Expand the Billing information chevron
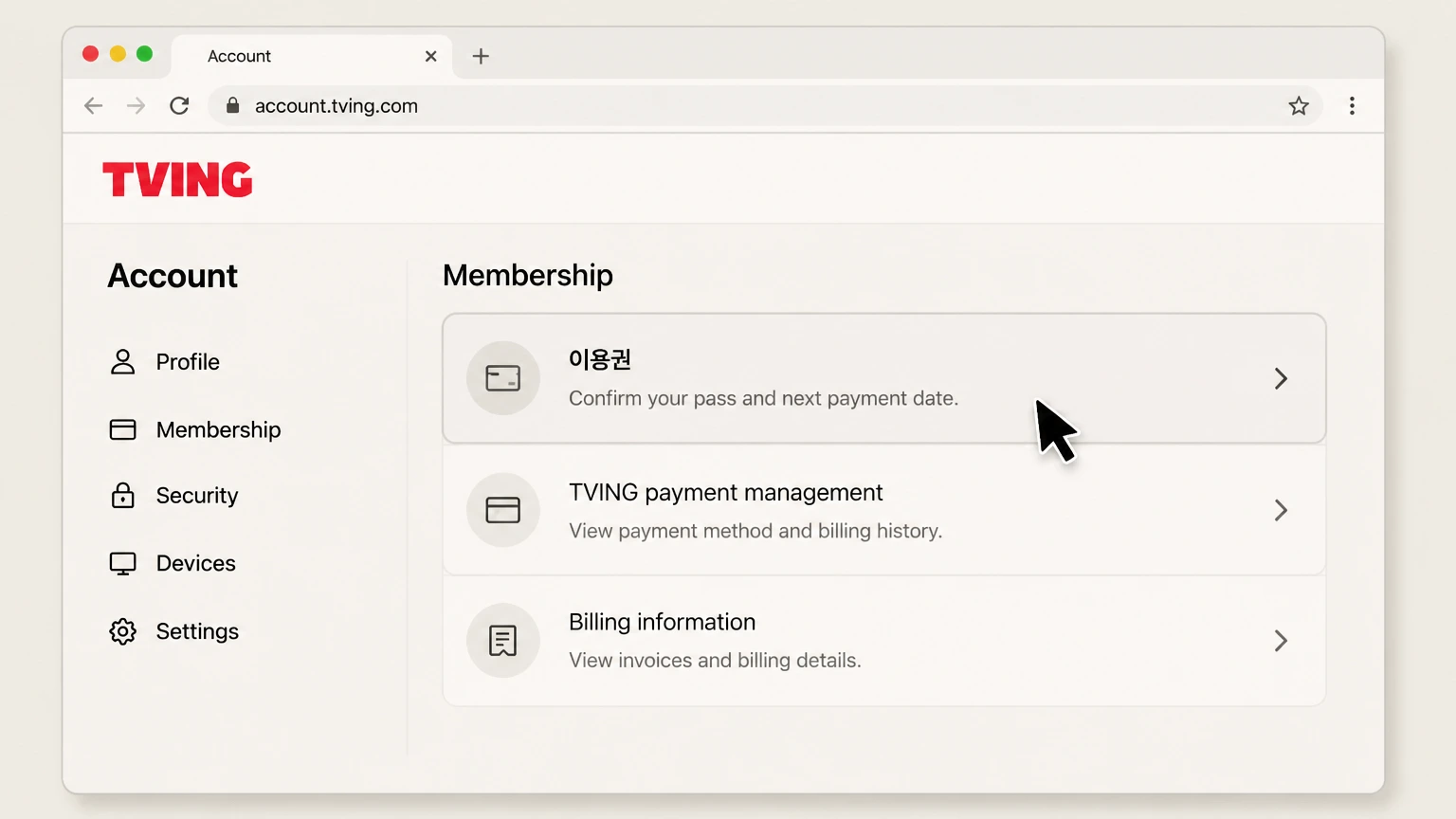1456x819 pixels. 1281,641
